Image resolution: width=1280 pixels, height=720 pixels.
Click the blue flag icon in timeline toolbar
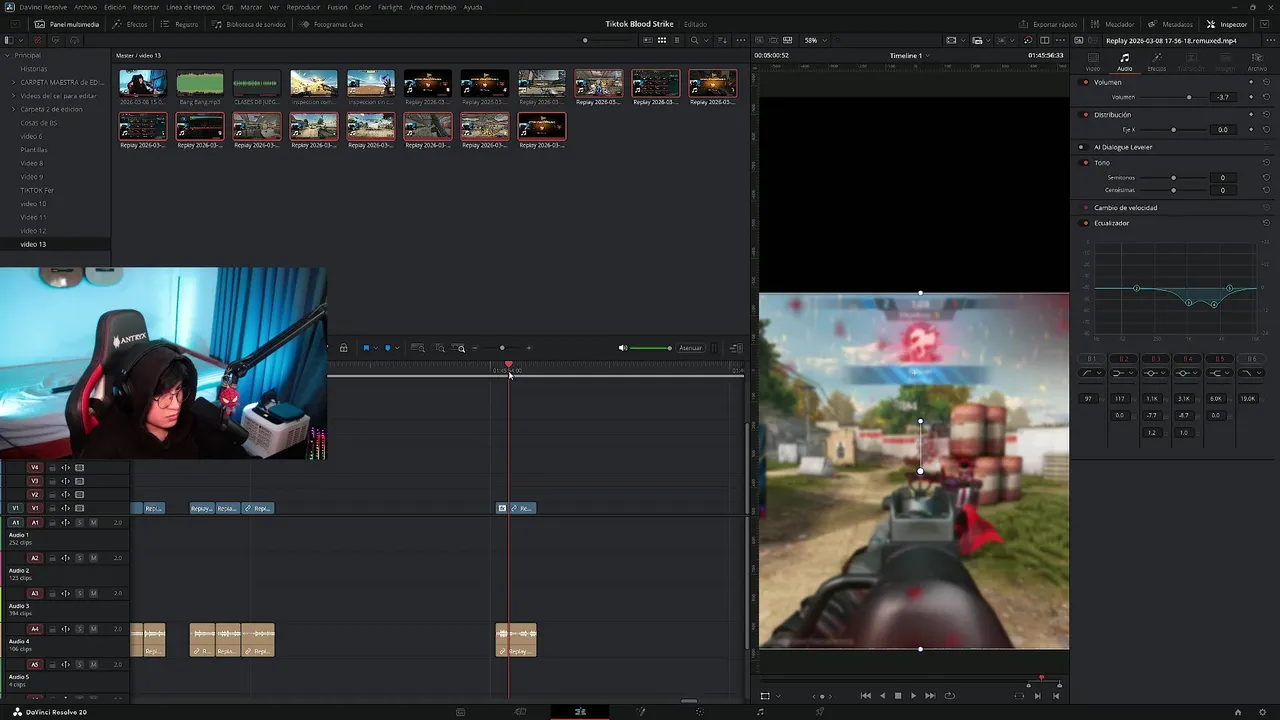coord(366,348)
